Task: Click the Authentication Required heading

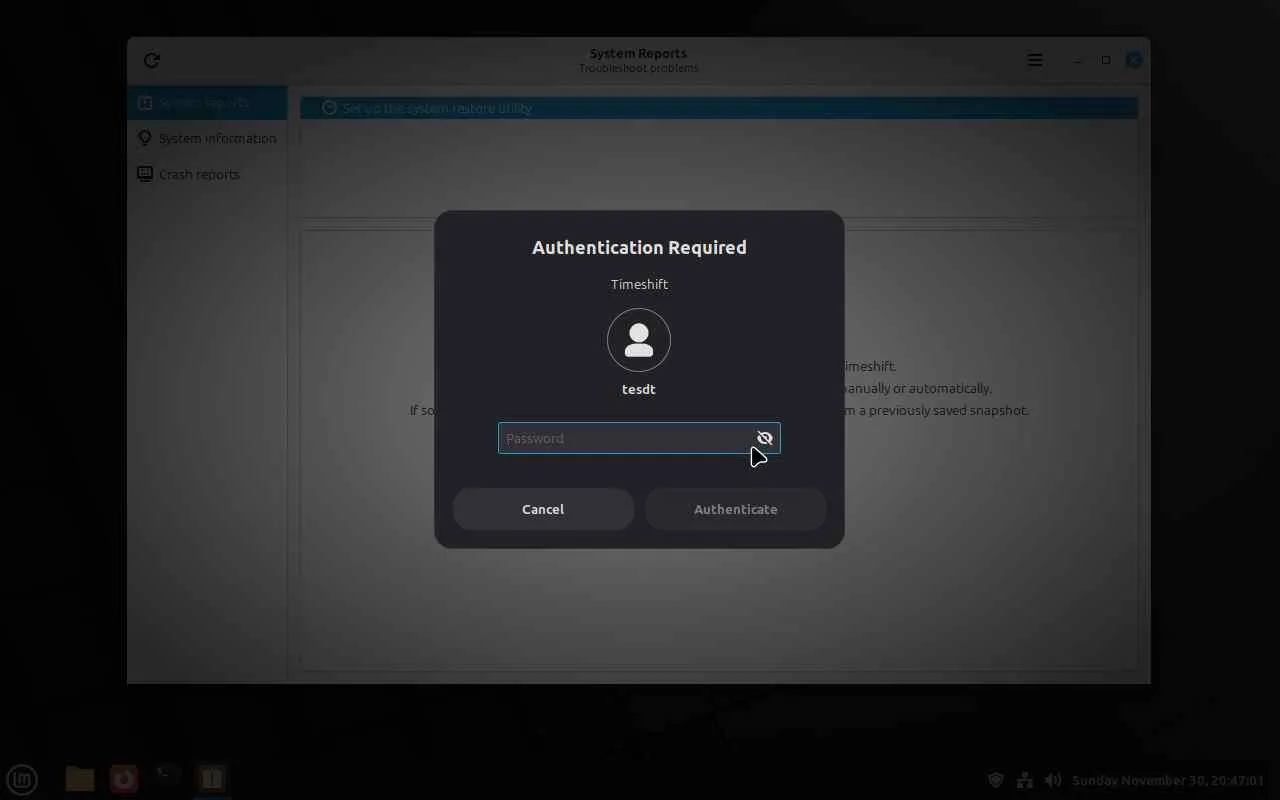Action: point(639,247)
